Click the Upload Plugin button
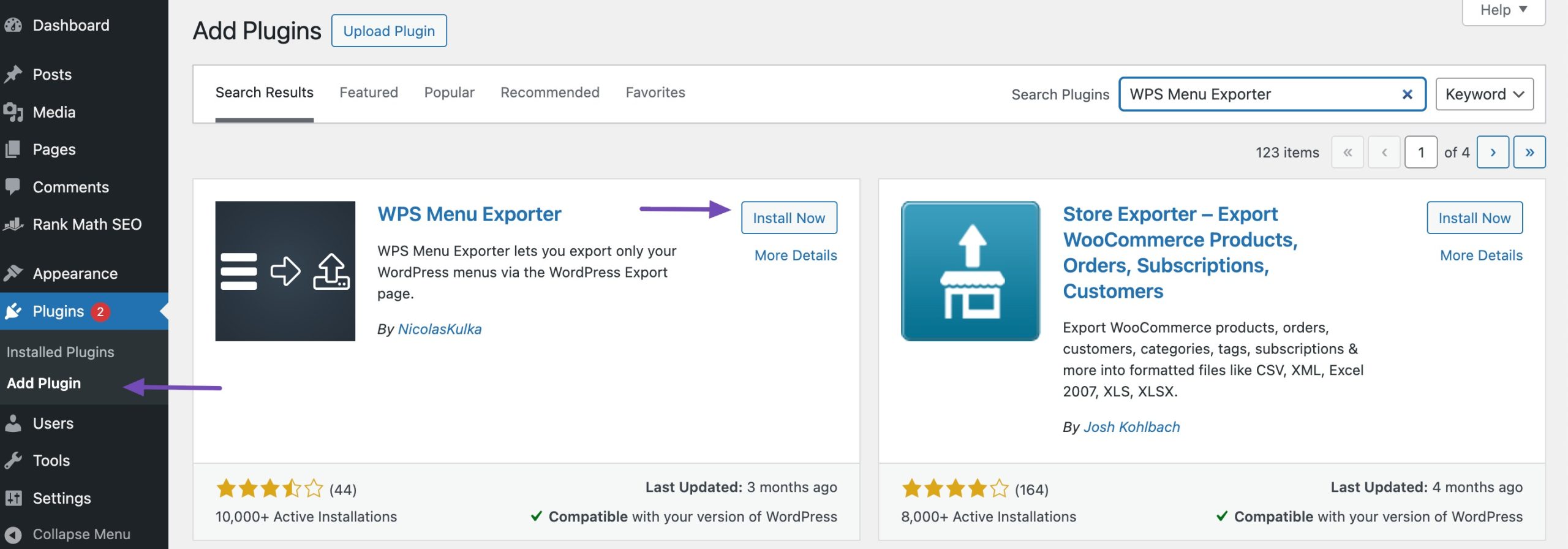 click(x=389, y=31)
